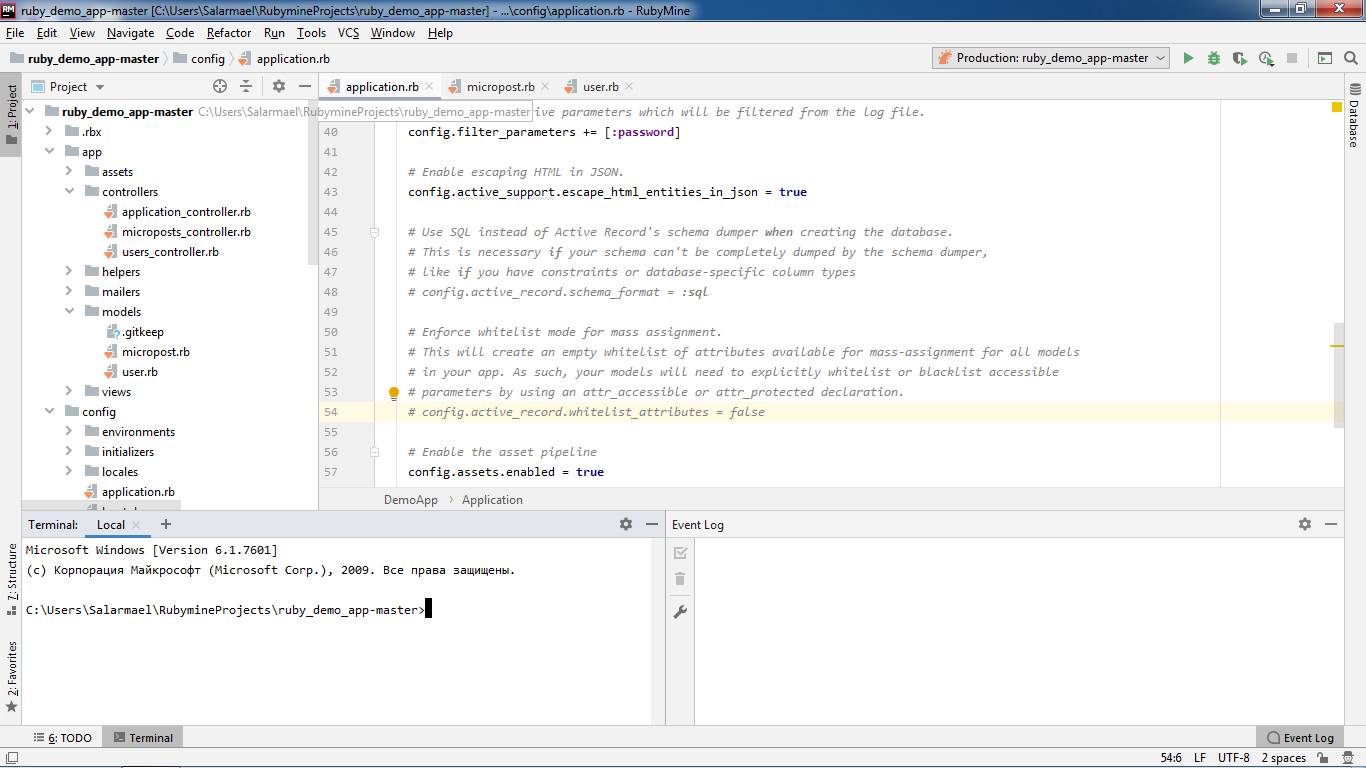Screen dimensions: 1366x768
Task: Click Event Log clear trash icon
Action: [x=680, y=579]
